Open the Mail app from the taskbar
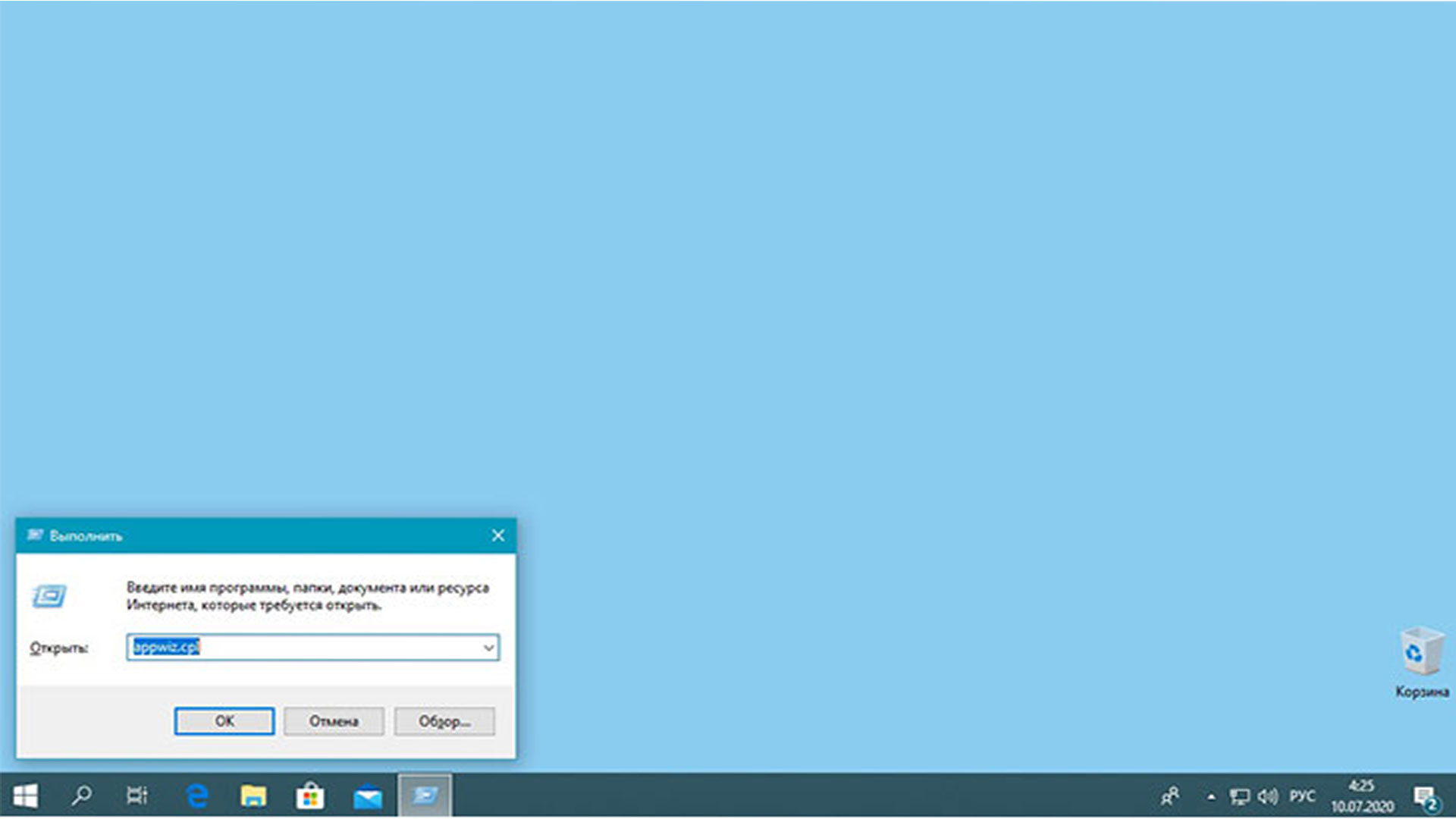This screenshot has width=1456, height=819. pyautogui.click(x=368, y=796)
